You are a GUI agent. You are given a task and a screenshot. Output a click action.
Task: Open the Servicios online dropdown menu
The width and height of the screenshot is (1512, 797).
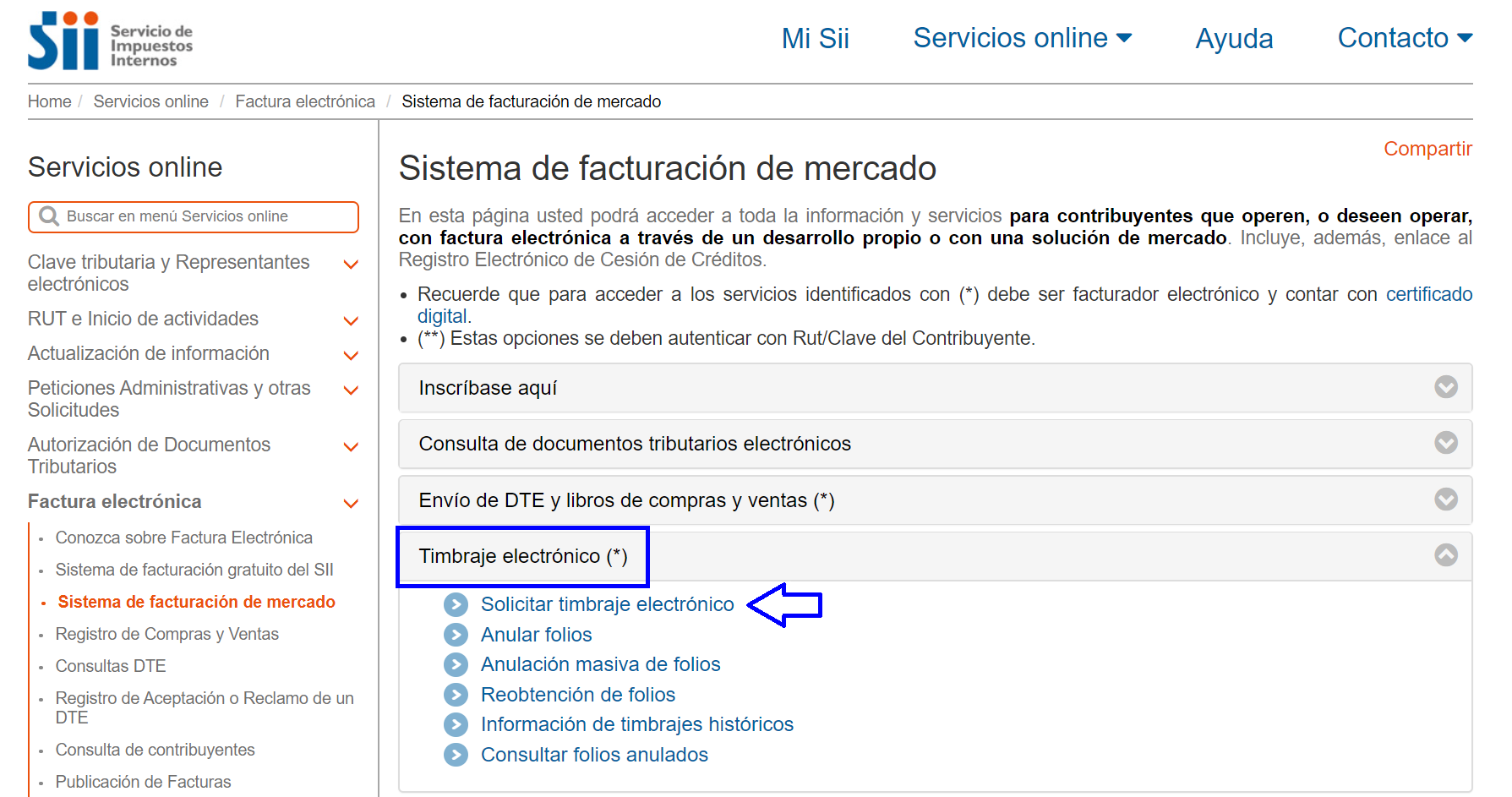click(x=1022, y=38)
